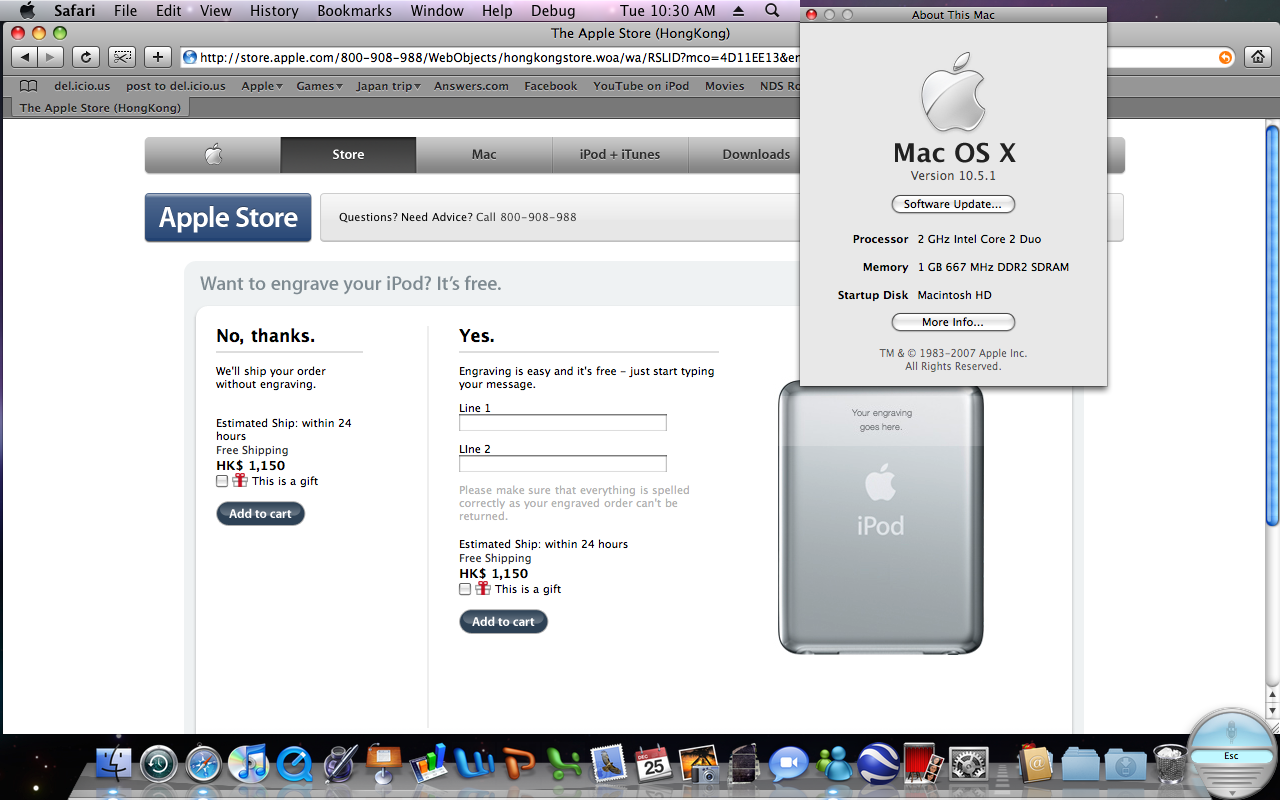1280x800 pixels.
Task: Click Version 10.5.1 text in About window
Action: [x=953, y=176]
